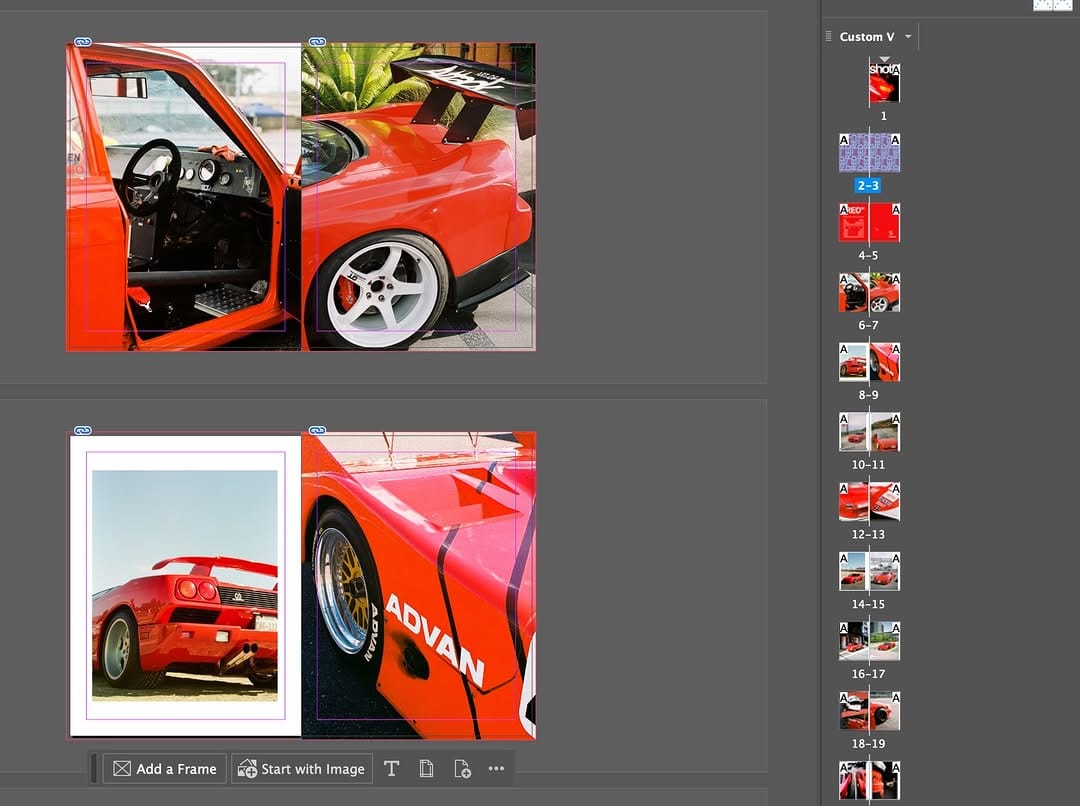
Task: Click link badge on ADVAN race car photo
Action: click(x=317, y=431)
